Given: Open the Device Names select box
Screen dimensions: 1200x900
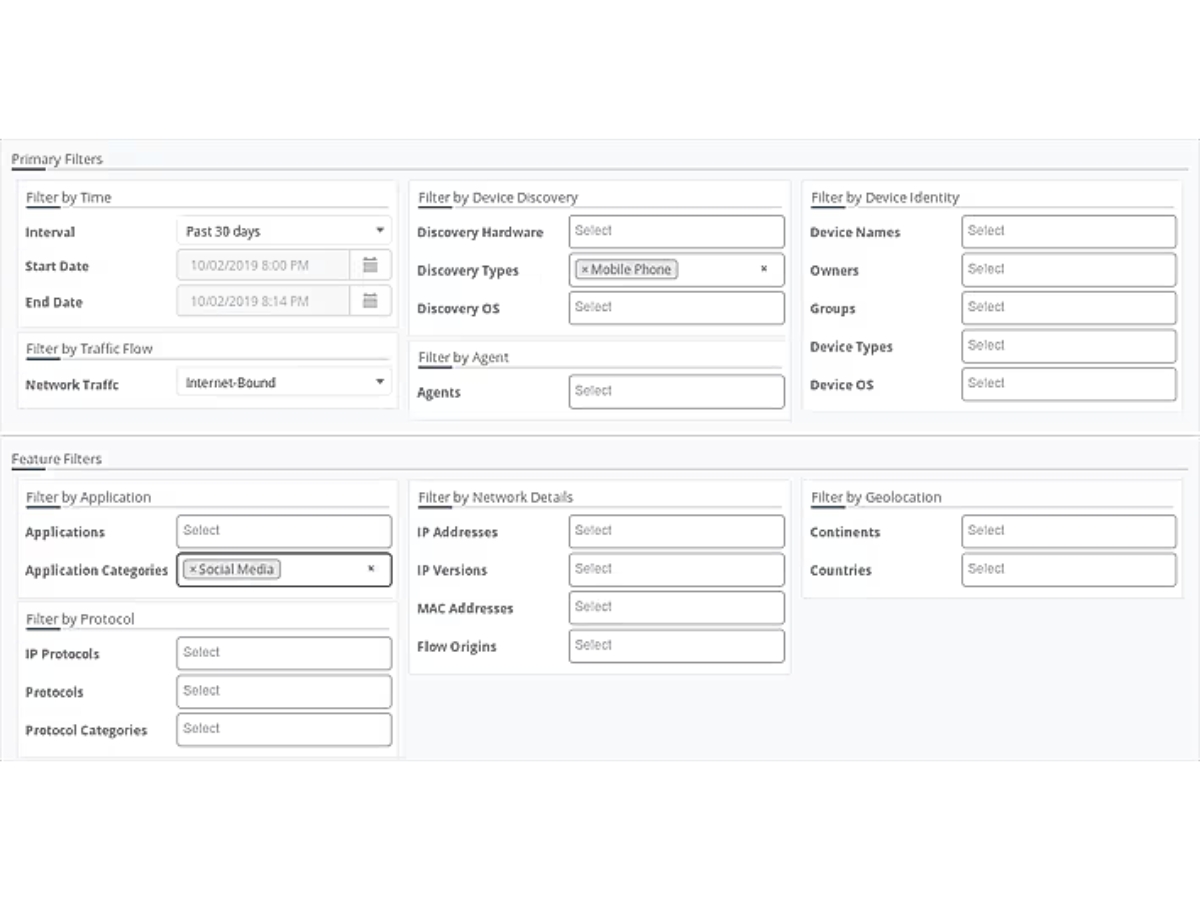Looking at the screenshot, I should [x=1069, y=231].
